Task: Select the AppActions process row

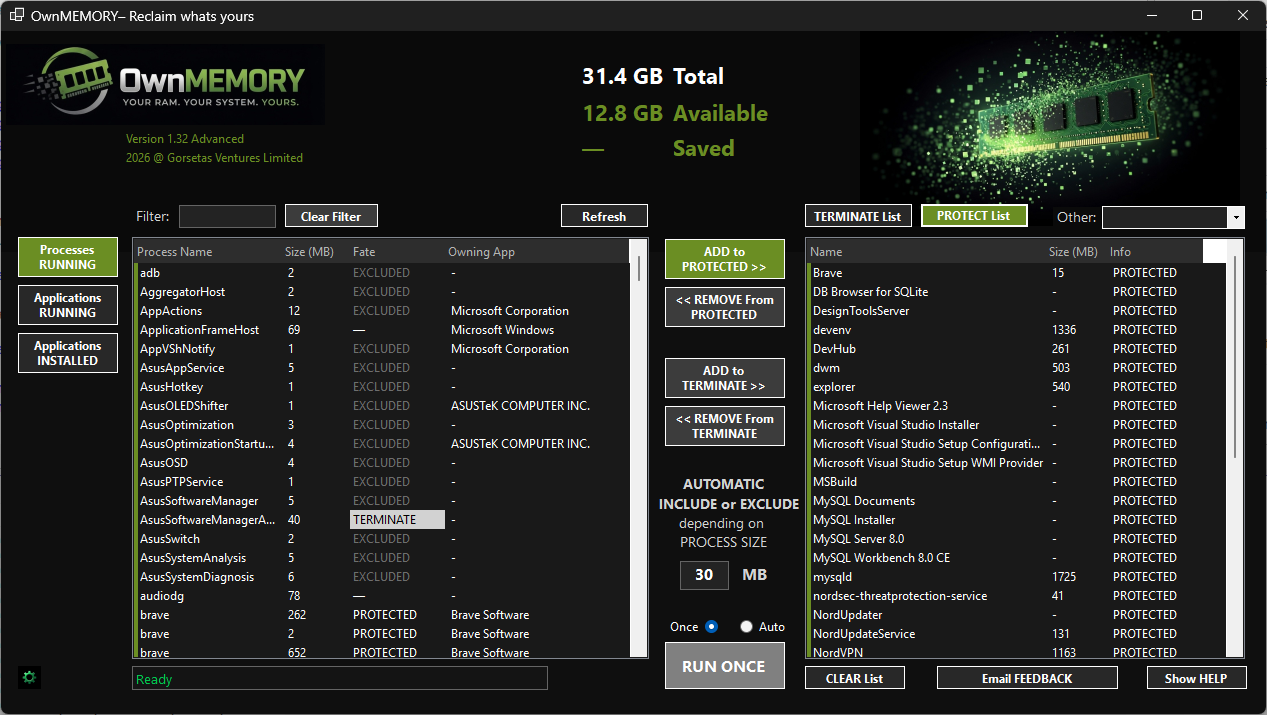Action: pos(382,311)
